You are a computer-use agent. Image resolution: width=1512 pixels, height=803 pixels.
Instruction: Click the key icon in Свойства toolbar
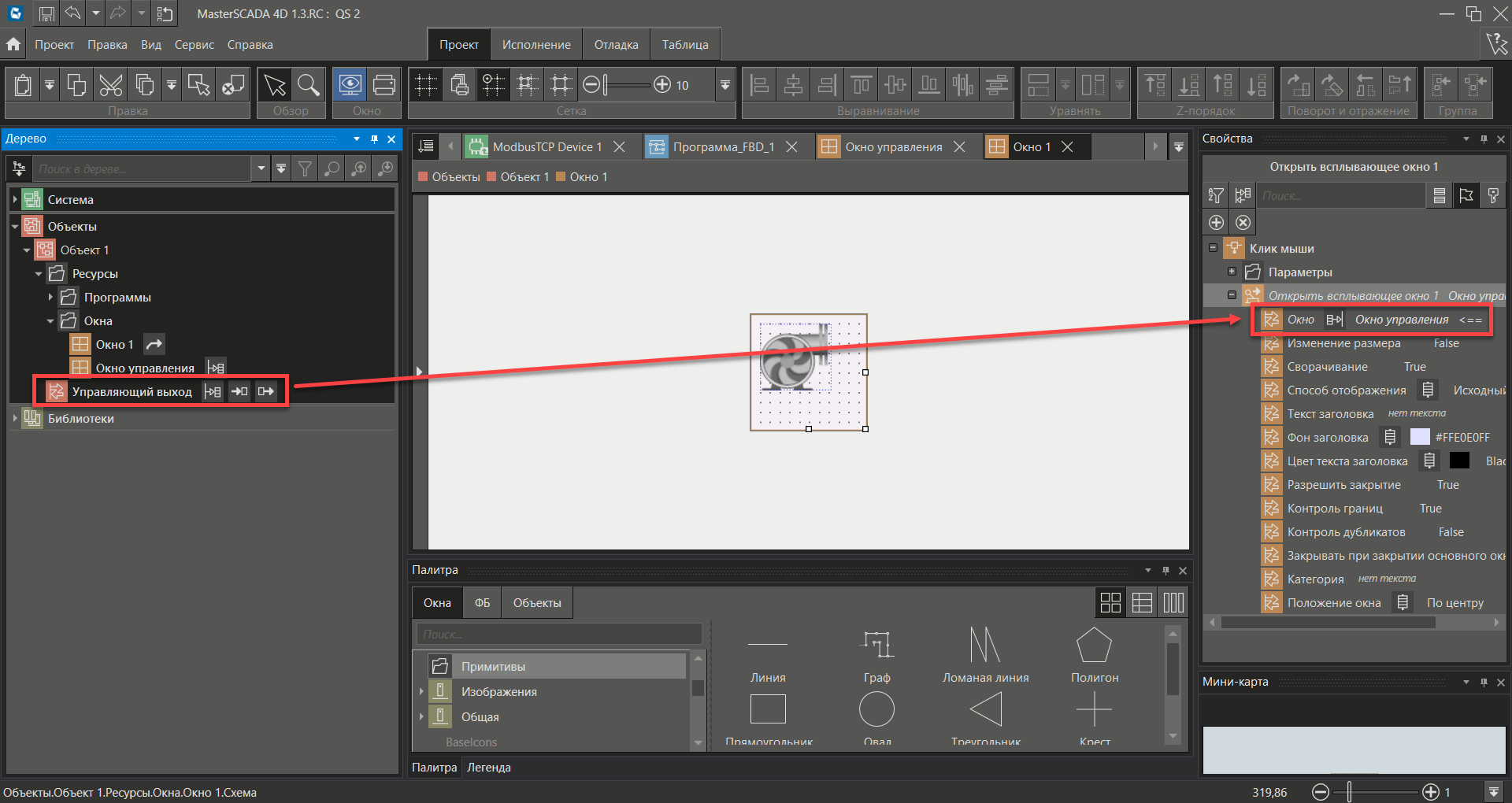click(1493, 196)
